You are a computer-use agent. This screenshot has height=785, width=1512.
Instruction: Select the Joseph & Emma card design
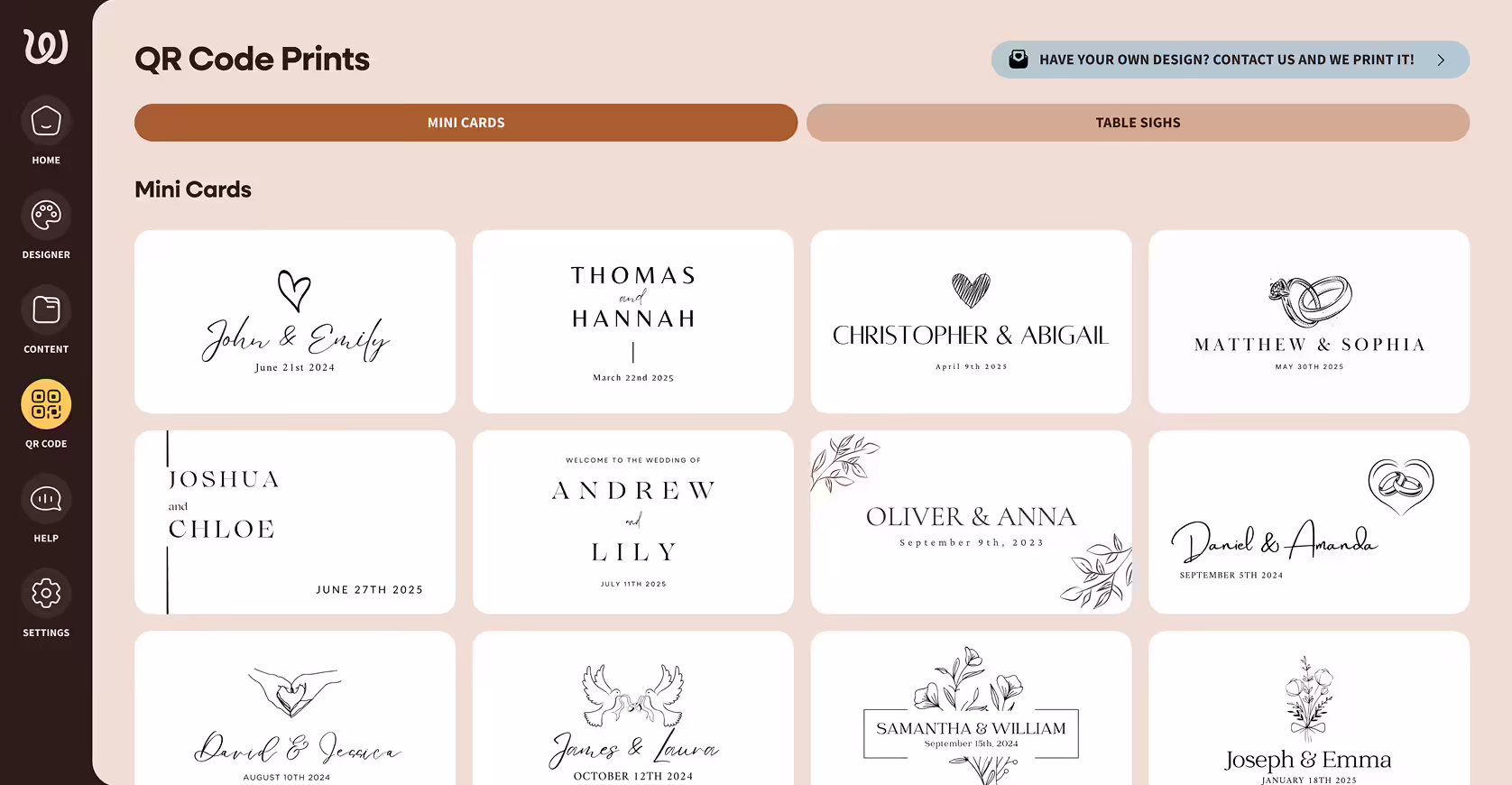pos(1309,708)
